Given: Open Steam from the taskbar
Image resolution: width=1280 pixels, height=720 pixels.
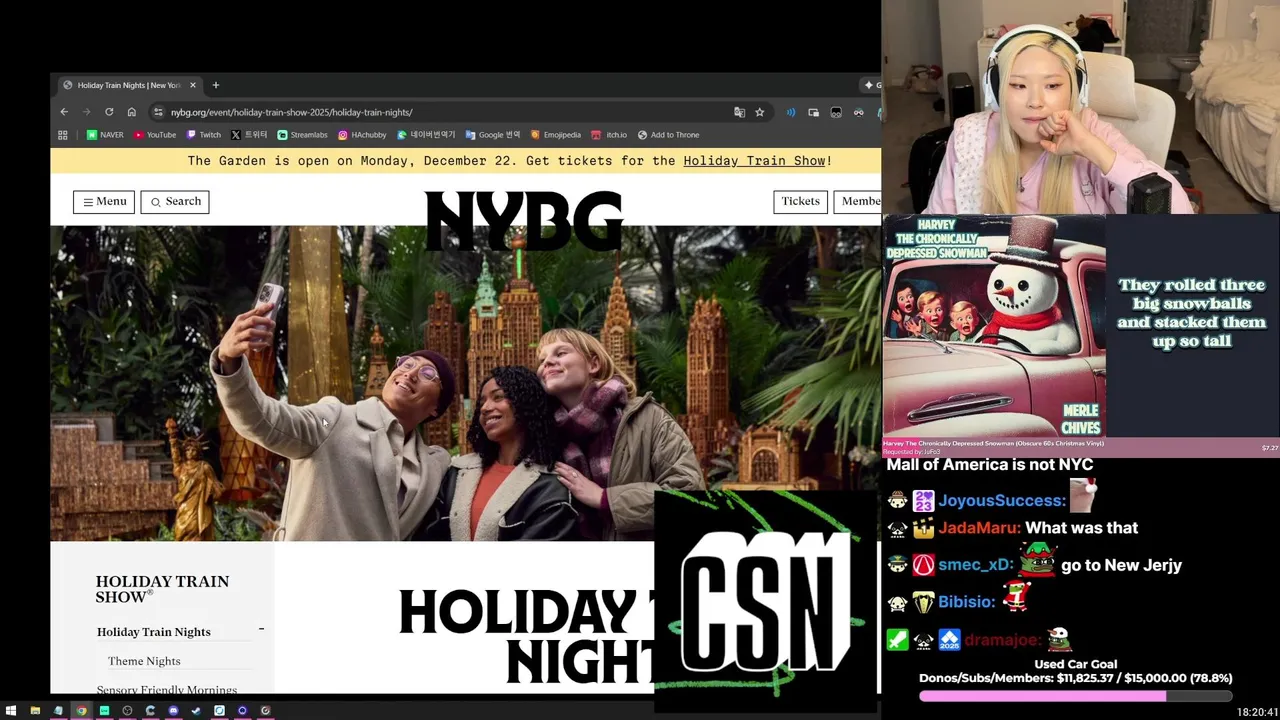Looking at the screenshot, I should pos(196,711).
